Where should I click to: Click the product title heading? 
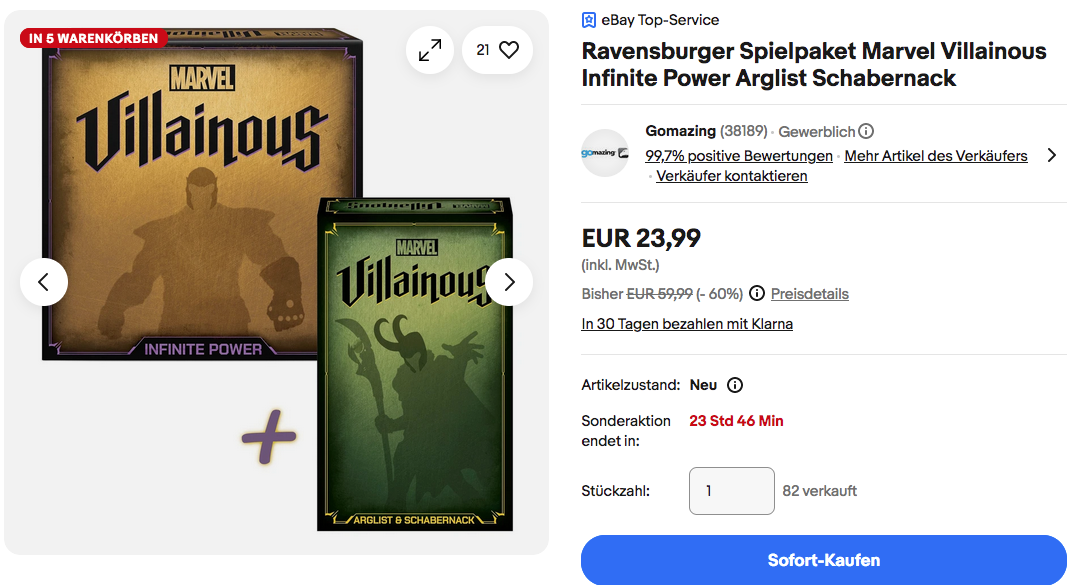click(x=814, y=64)
